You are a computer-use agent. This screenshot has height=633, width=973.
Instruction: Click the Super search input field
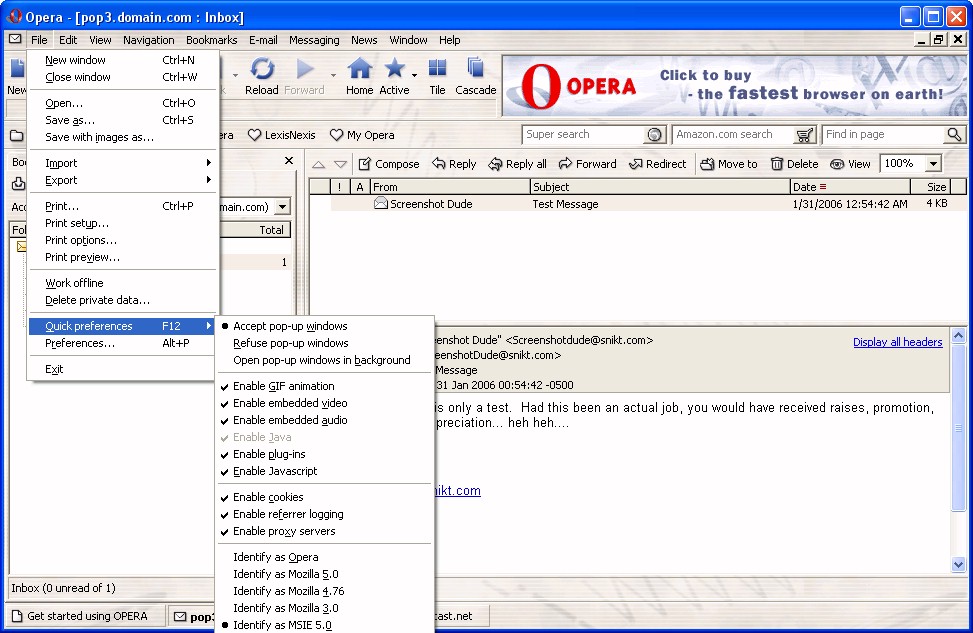[x=585, y=134]
